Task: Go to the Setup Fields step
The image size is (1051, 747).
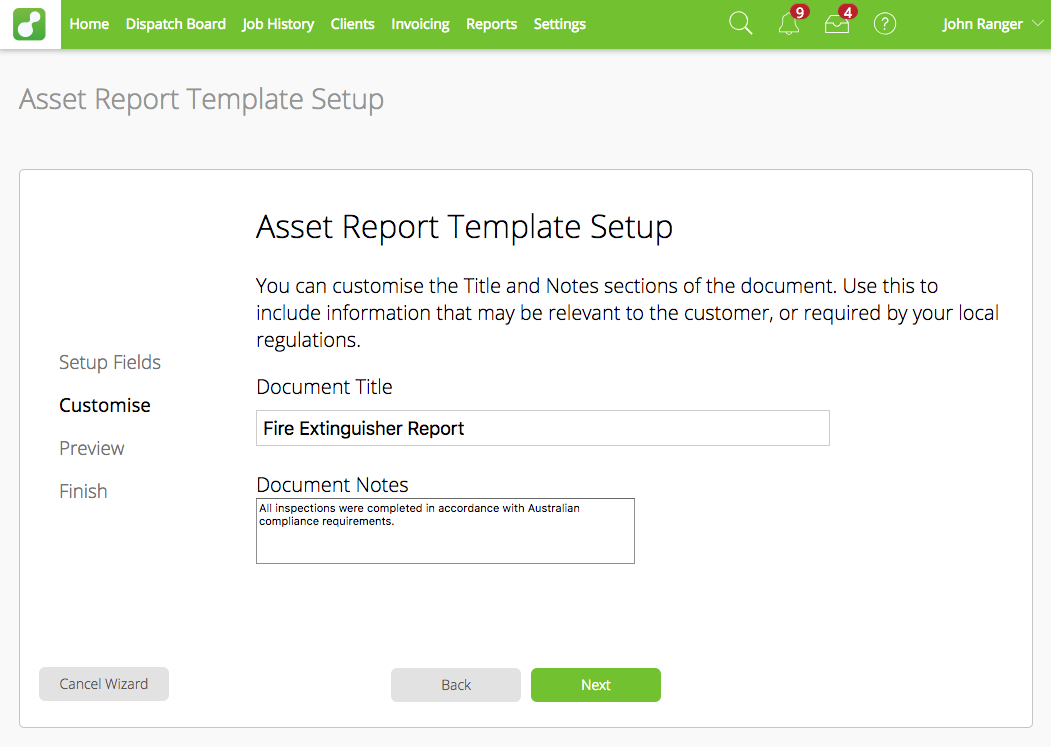Action: click(110, 362)
